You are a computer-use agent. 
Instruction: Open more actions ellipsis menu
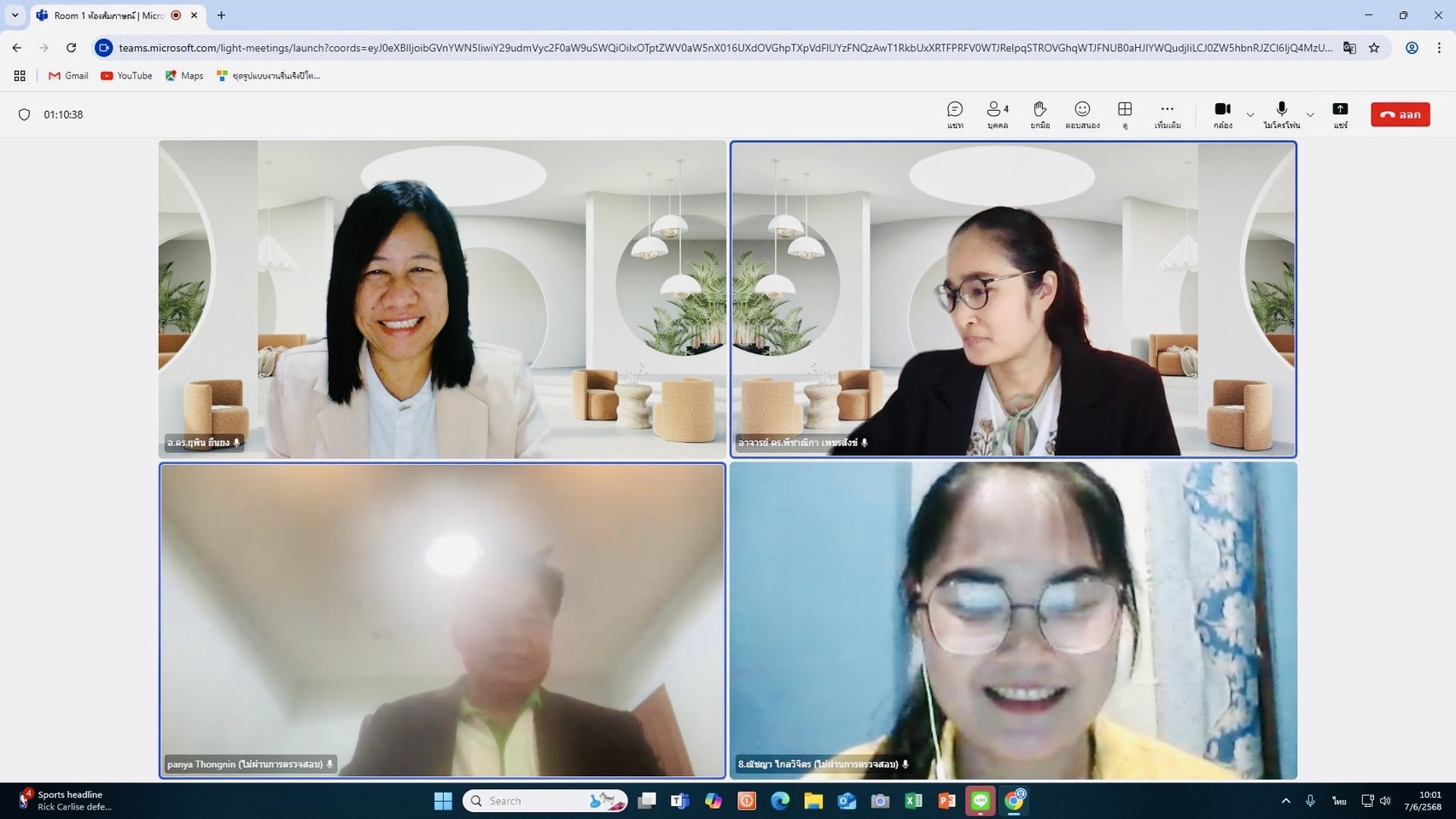(x=1167, y=114)
